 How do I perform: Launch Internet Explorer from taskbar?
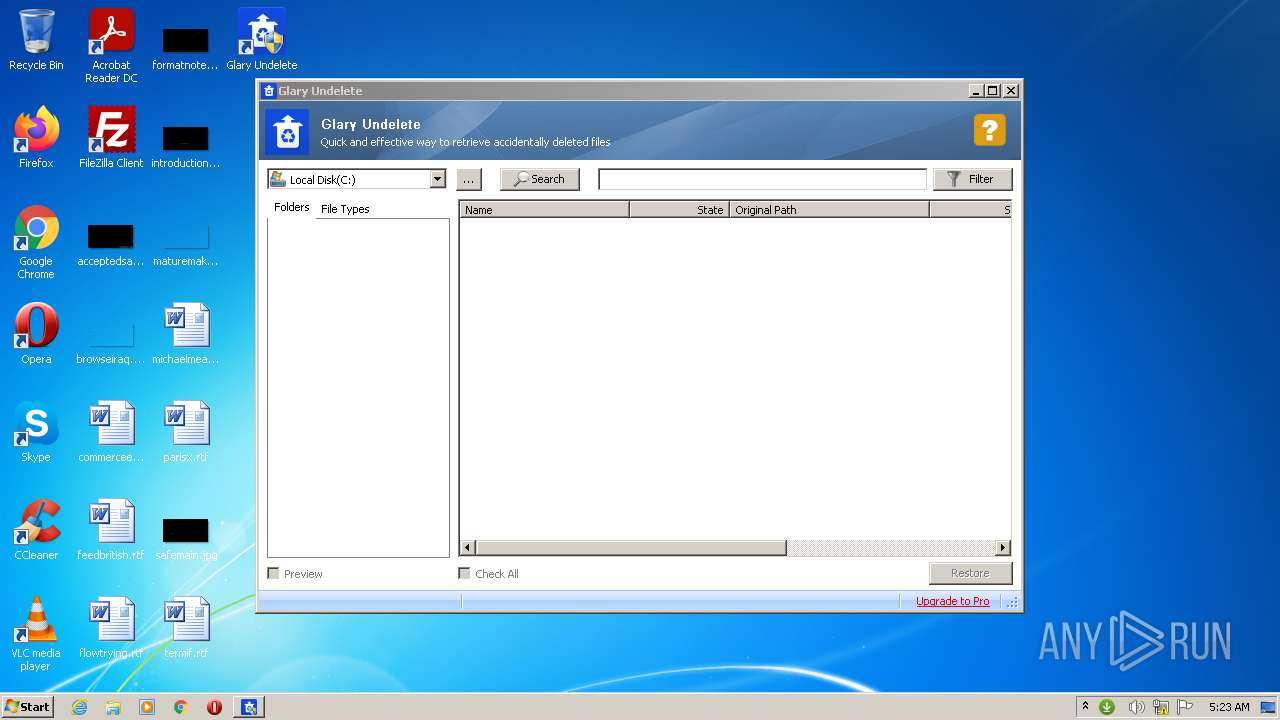80,707
